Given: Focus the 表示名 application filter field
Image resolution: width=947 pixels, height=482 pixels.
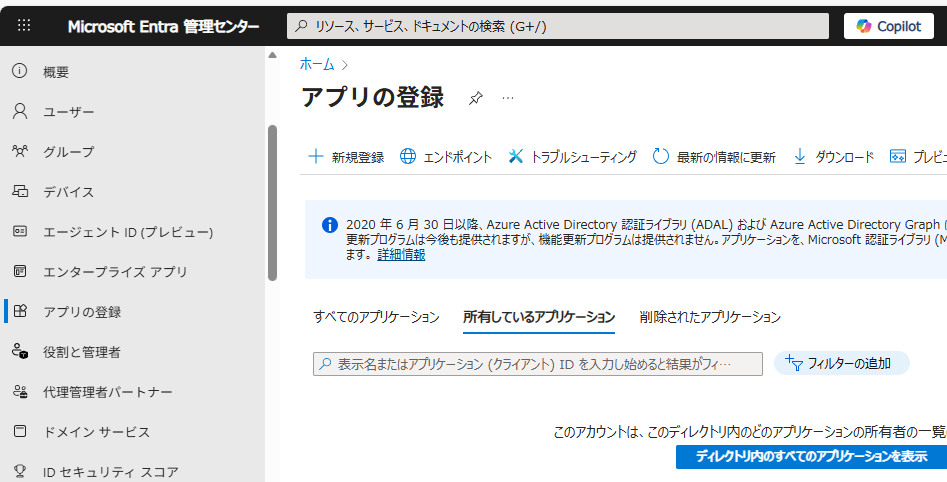Looking at the screenshot, I should 538,364.
